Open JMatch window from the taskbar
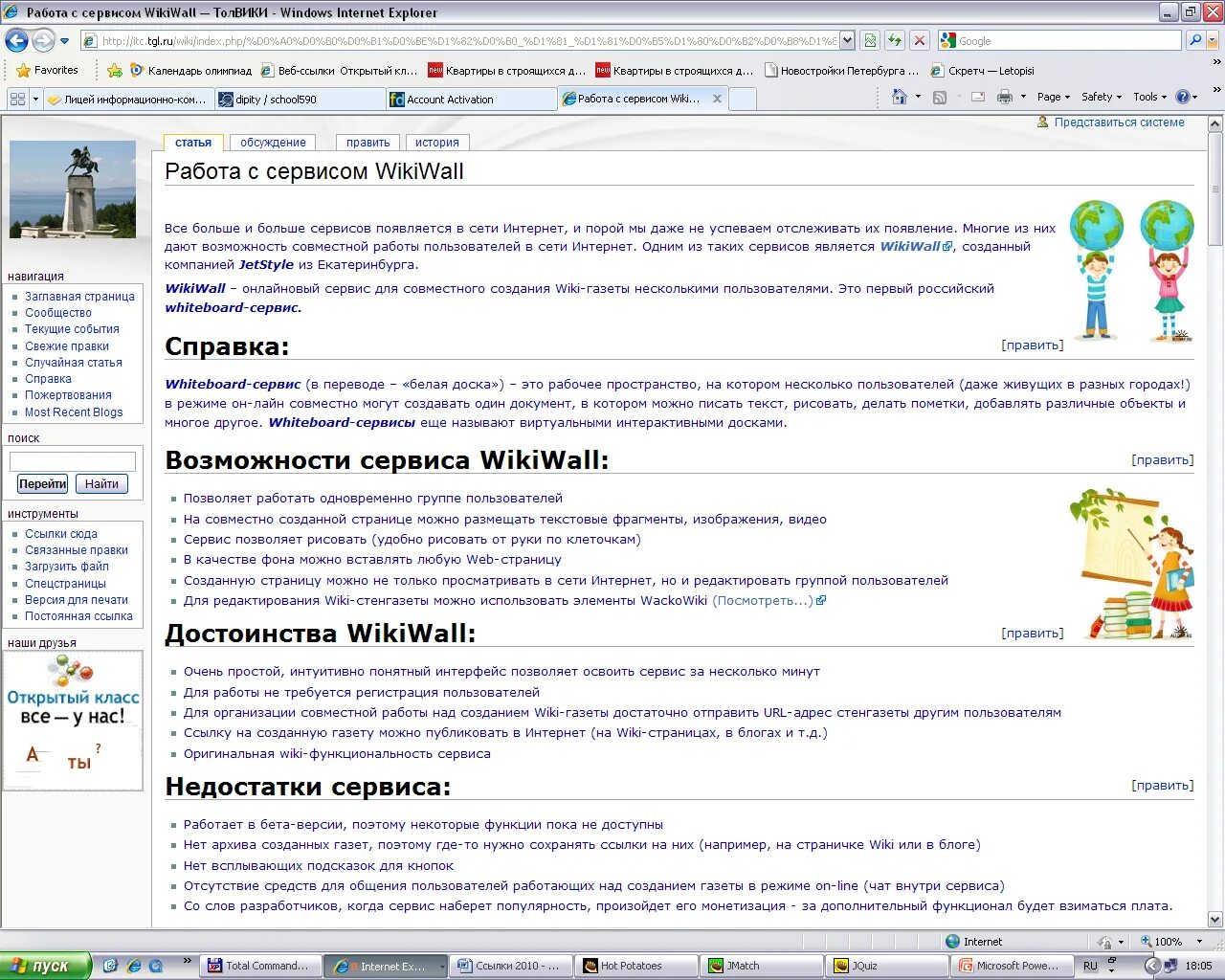 pyautogui.click(x=761, y=966)
